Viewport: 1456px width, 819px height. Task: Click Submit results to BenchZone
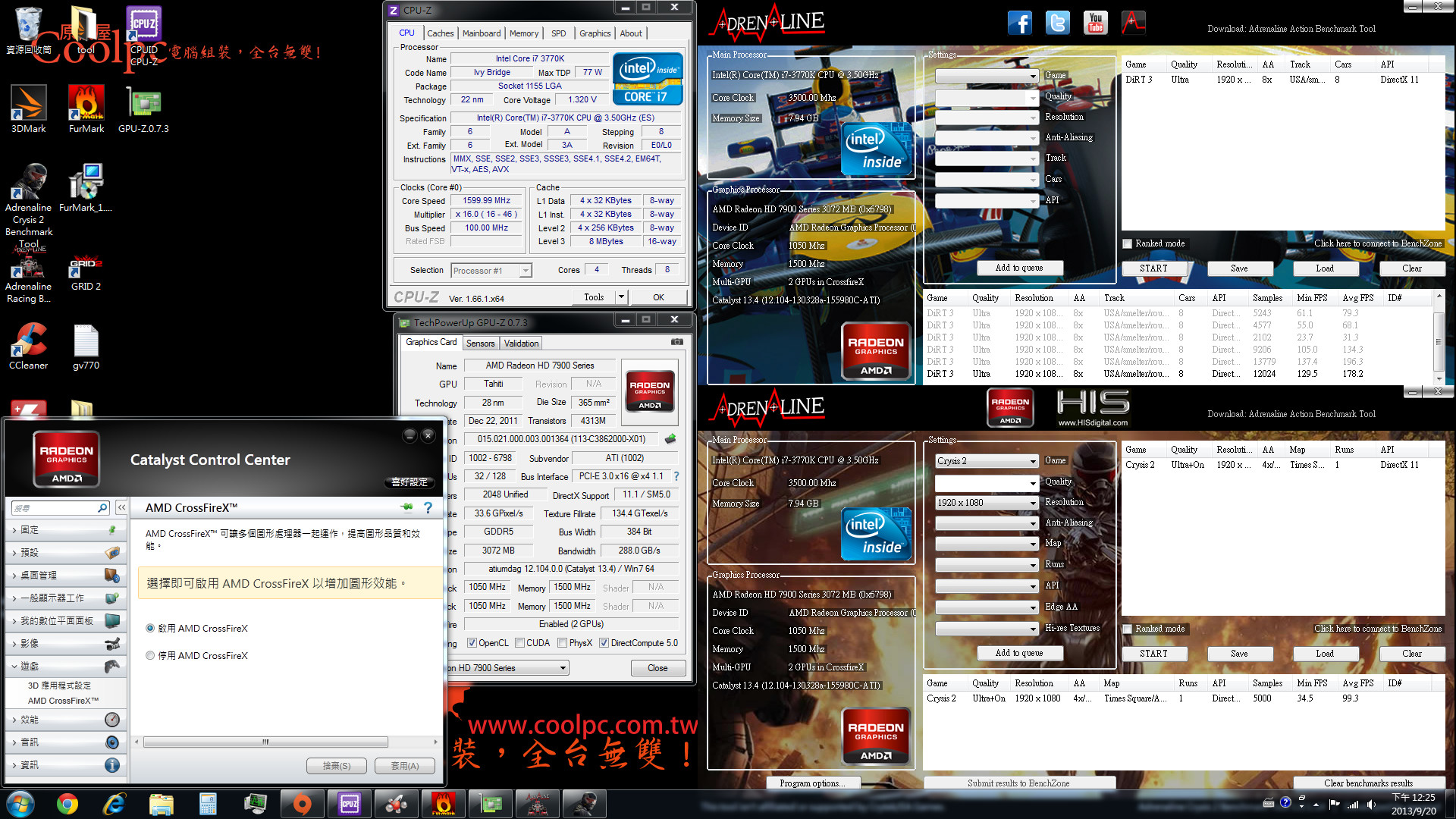click(1018, 783)
